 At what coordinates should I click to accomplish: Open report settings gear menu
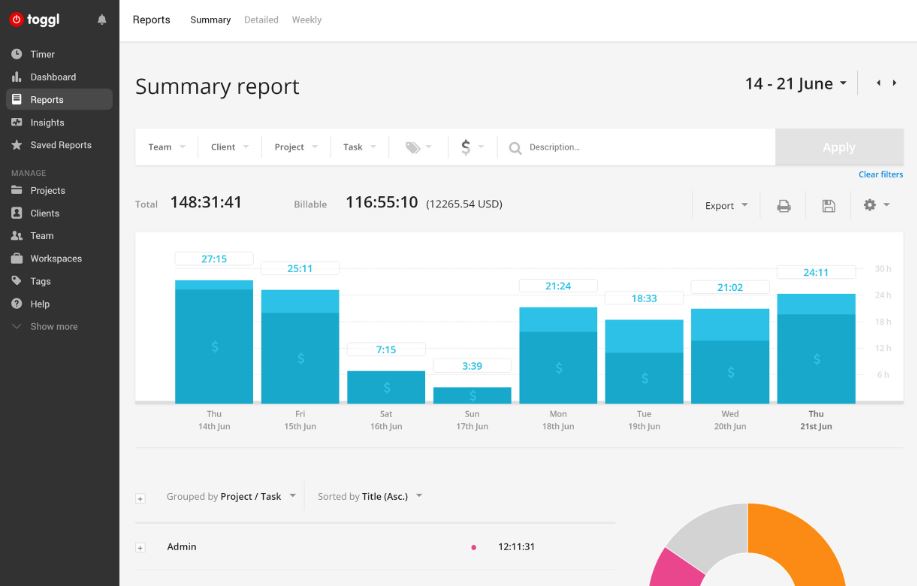coord(875,205)
